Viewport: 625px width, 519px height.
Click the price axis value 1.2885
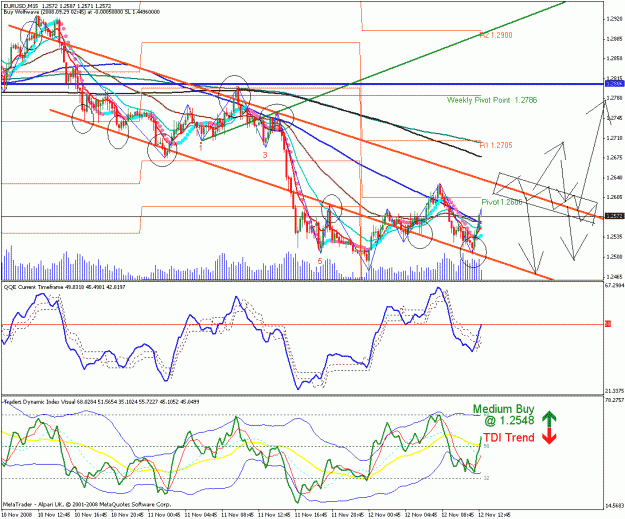tap(613, 39)
